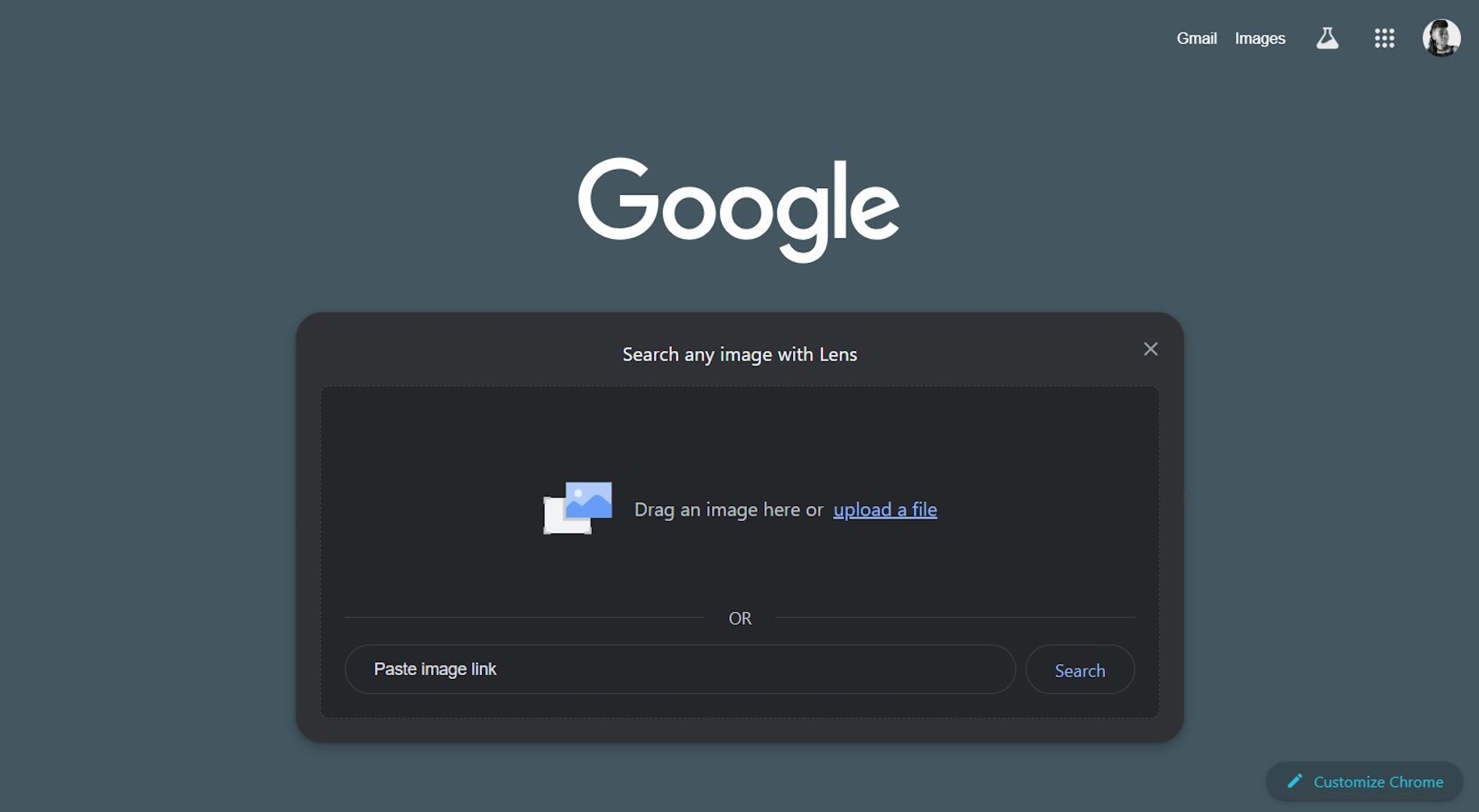Image resolution: width=1479 pixels, height=812 pixels.
Task: Focus the Paste image link field
Action: pyautogui.click(x=680, y=669)
